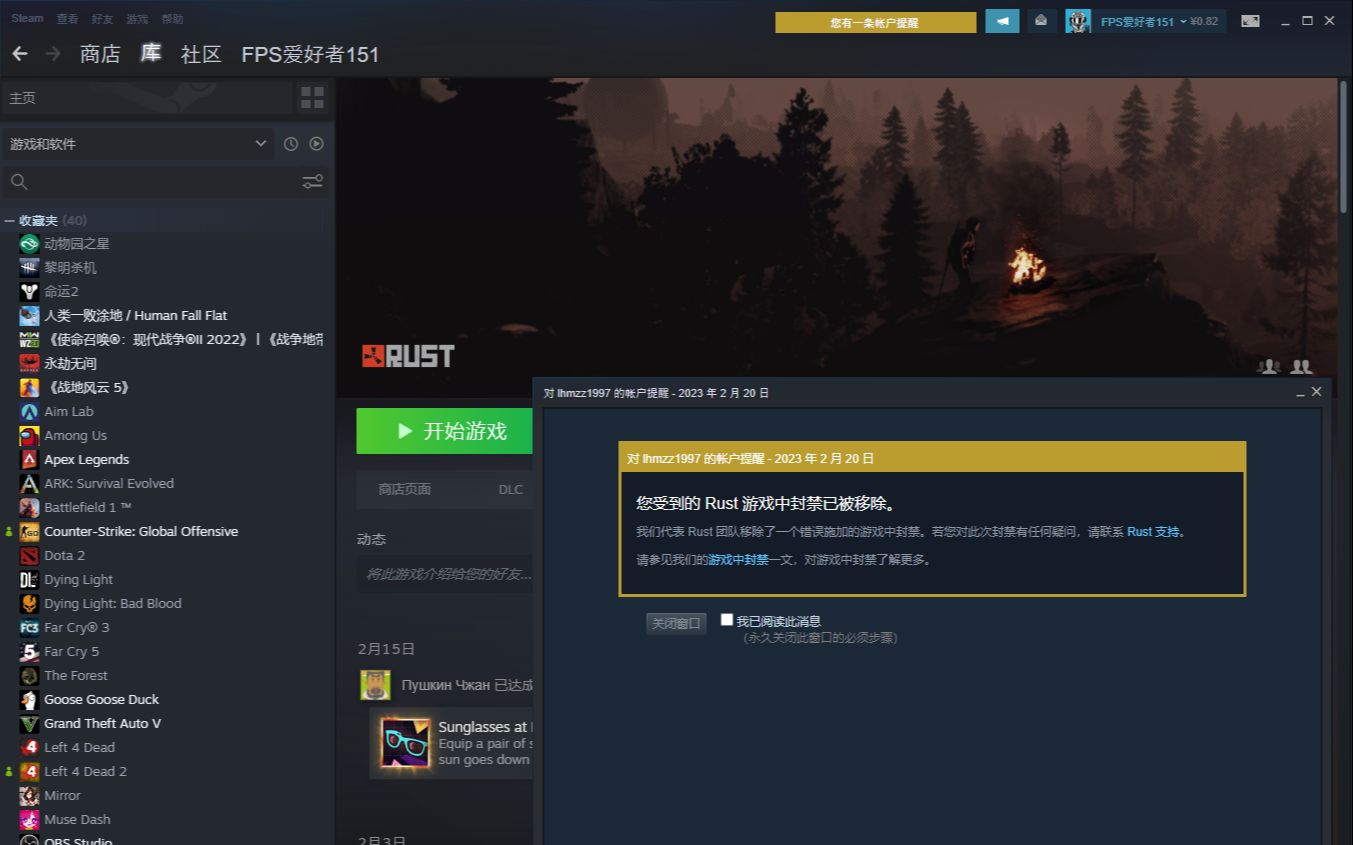Image resolution: width=1353 pixels, height=845 pixels.
Task: Select Dying Light: Bad Blood in list
Action: point(113,603)
